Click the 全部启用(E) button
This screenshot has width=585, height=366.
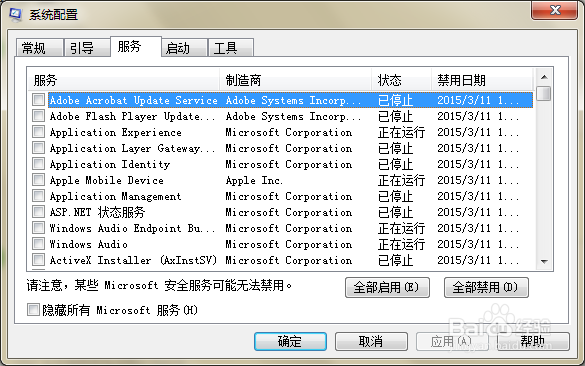click(x=387, y=287)
